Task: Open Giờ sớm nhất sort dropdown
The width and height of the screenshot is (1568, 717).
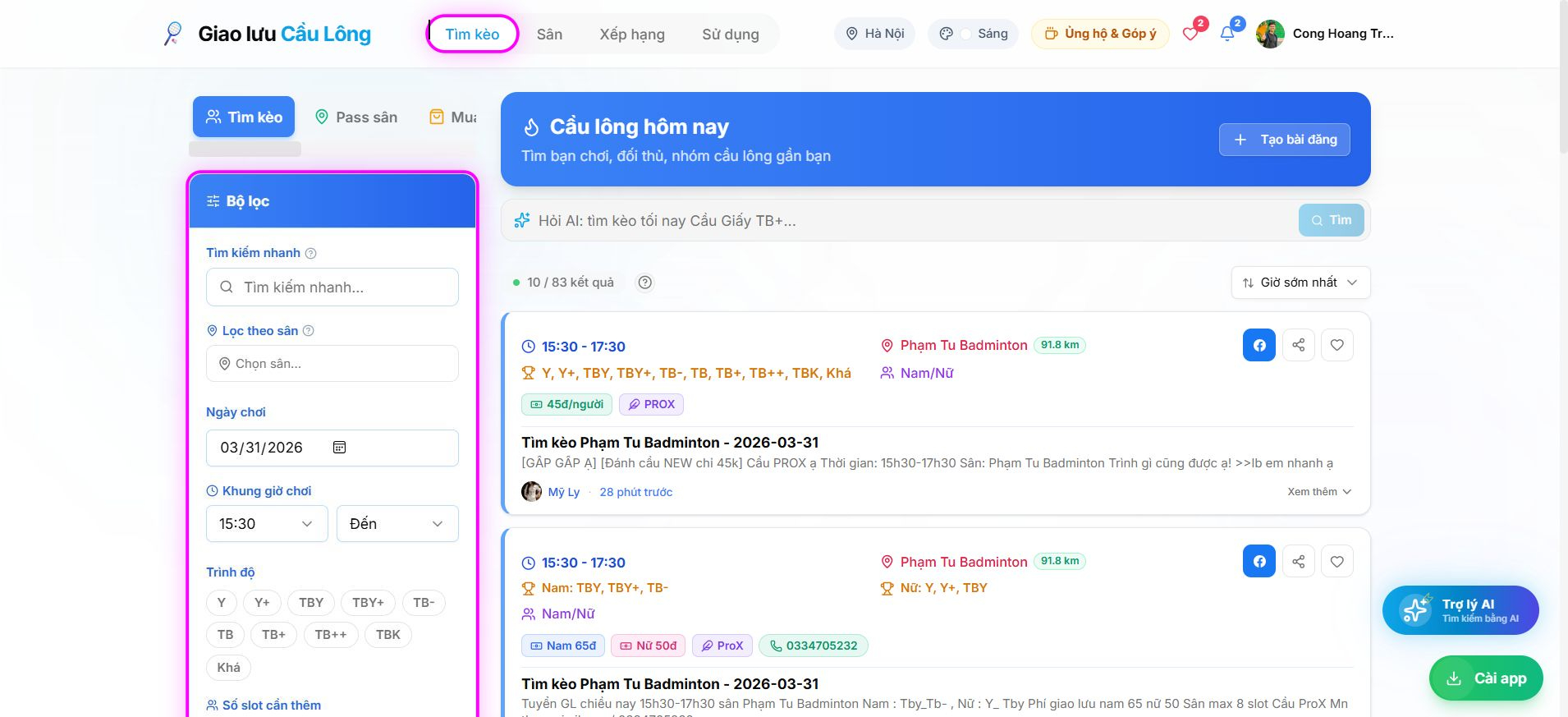Action: (1300, 283)
